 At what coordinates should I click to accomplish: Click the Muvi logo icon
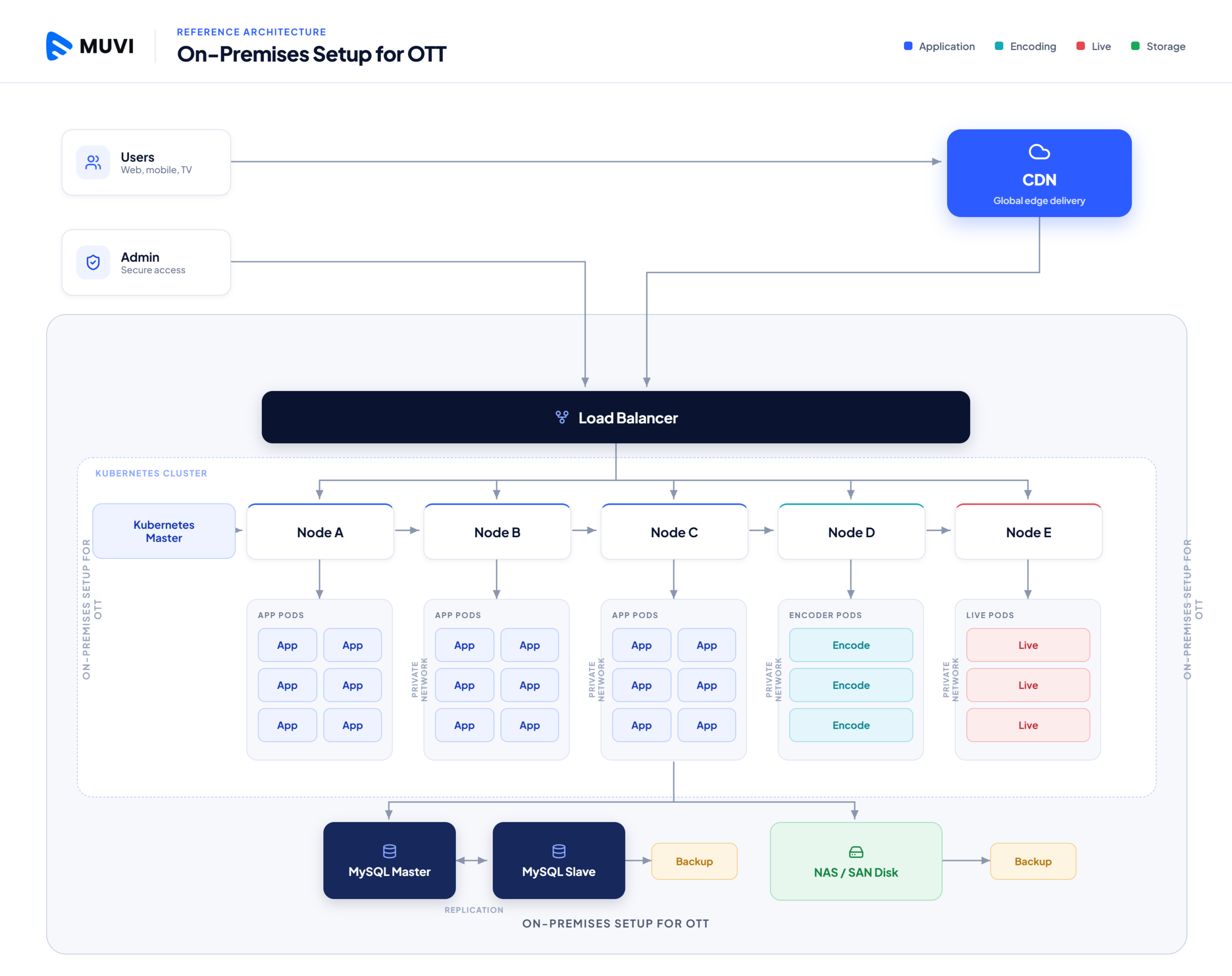59,46
